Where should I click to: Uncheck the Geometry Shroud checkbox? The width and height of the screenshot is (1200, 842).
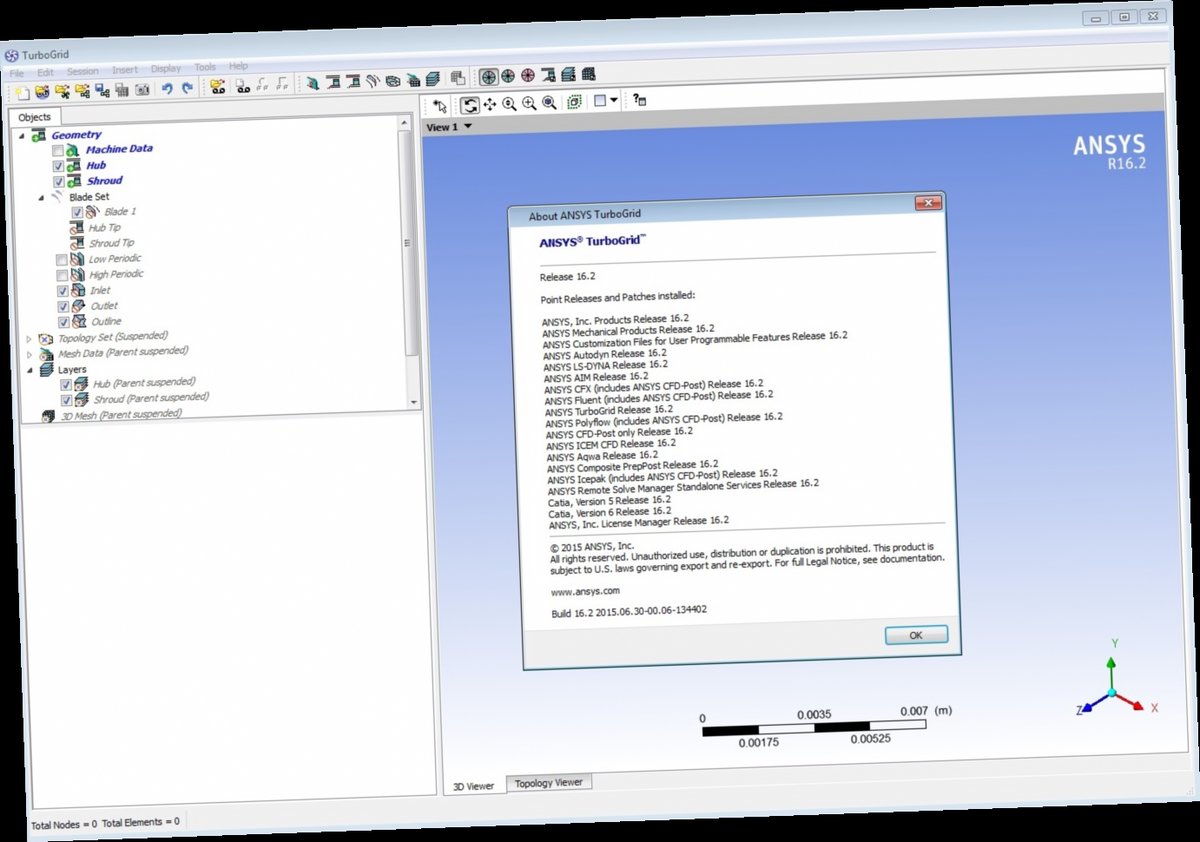pyautogui.click(x=58, y=182)
